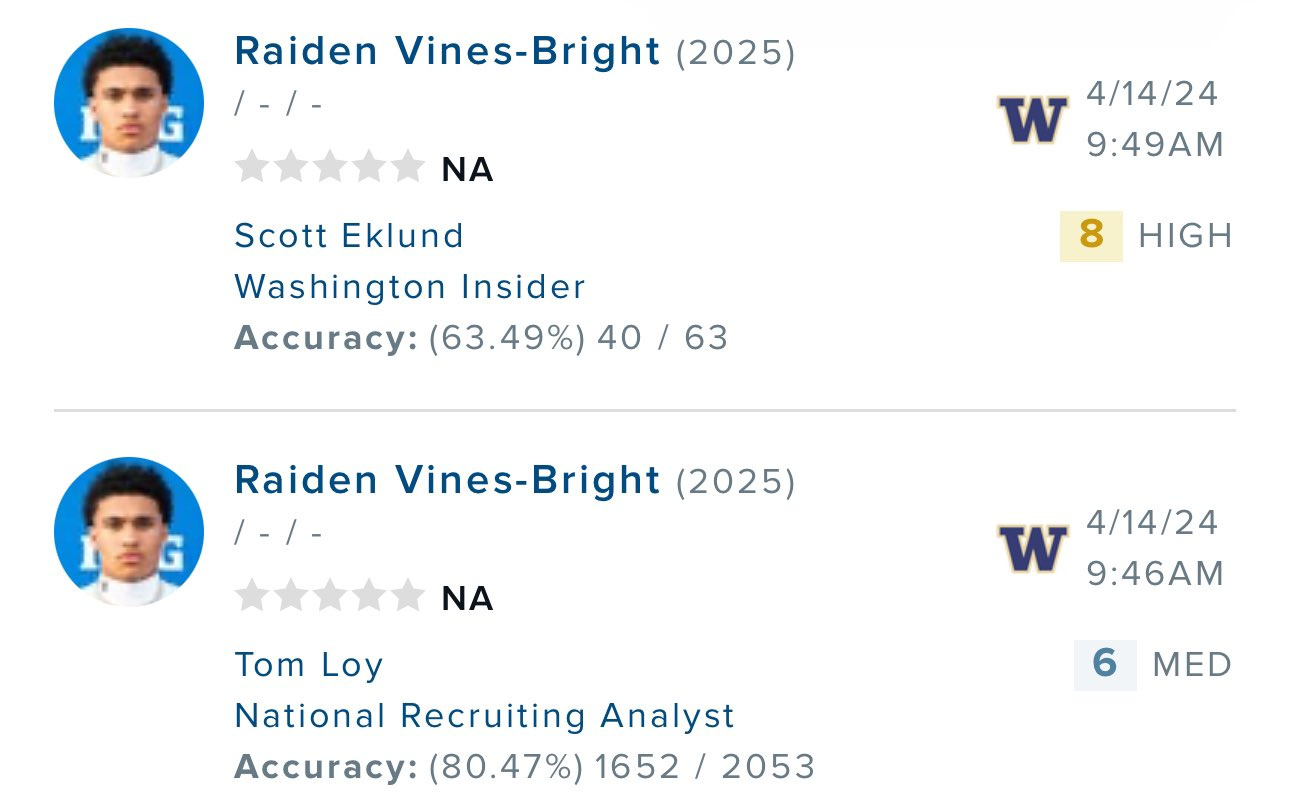This screenshot has height=811, width=1290.
Task: Click the blue confidence 6 badge
Action: [x=1105, y=664]
